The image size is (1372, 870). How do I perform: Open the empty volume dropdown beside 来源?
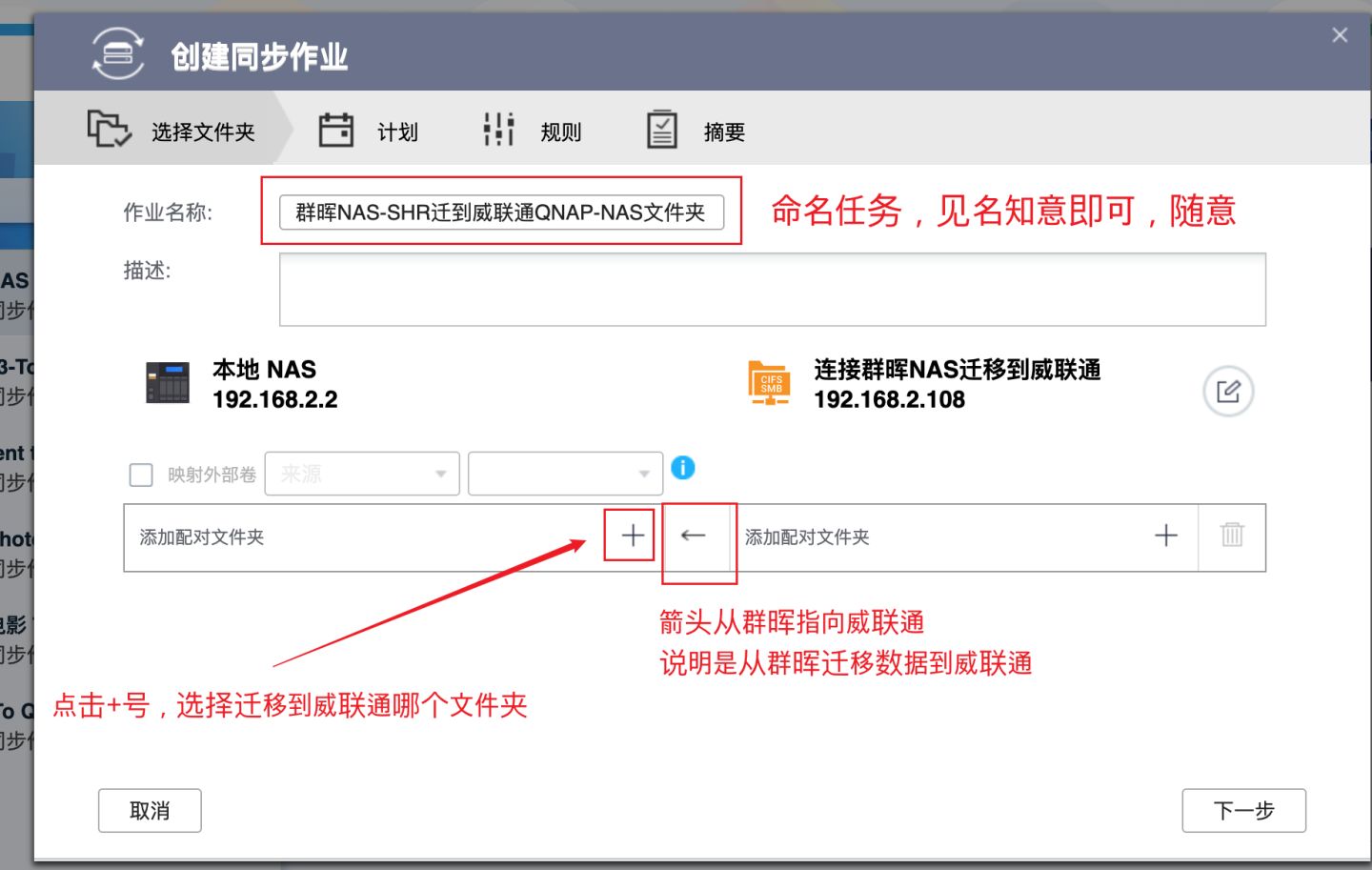coord(564,473)
